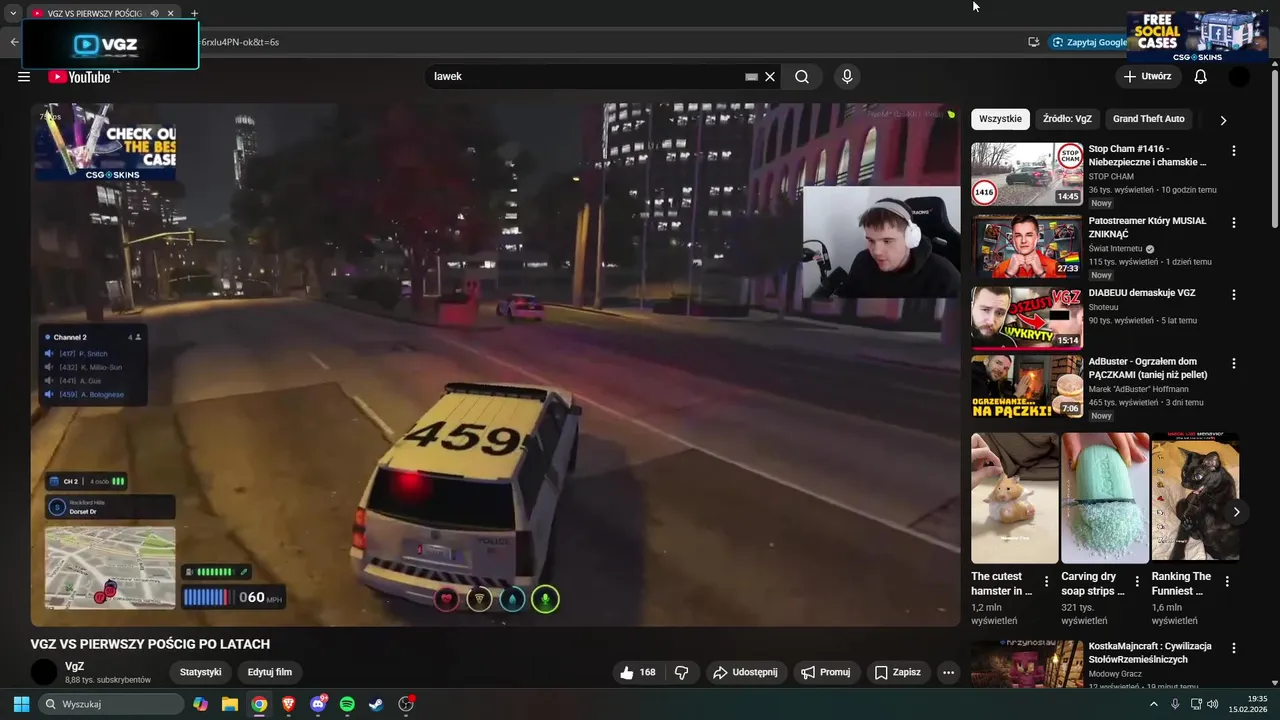The width and height of the screenshot is (1280, 720).
Task: Run search with magnifier button
Action: coord(802,77)
